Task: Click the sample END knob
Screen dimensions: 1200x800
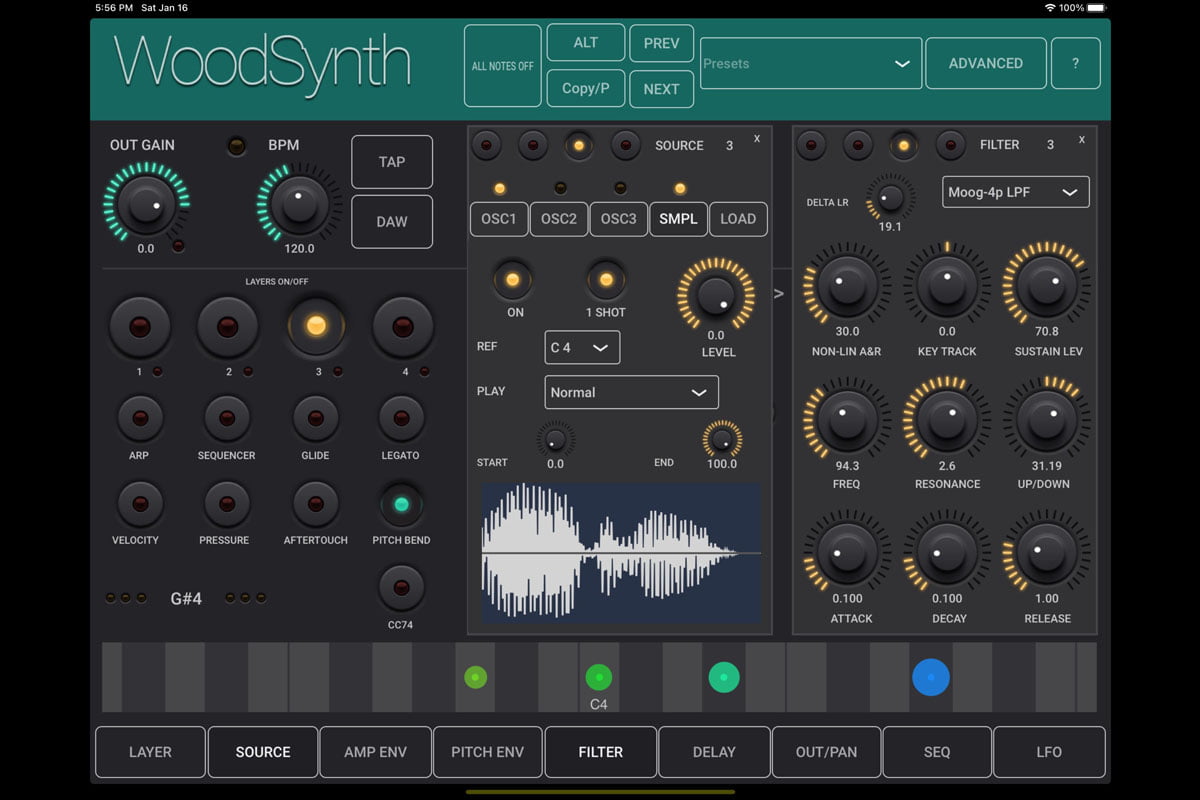Action: pos(722,438)
